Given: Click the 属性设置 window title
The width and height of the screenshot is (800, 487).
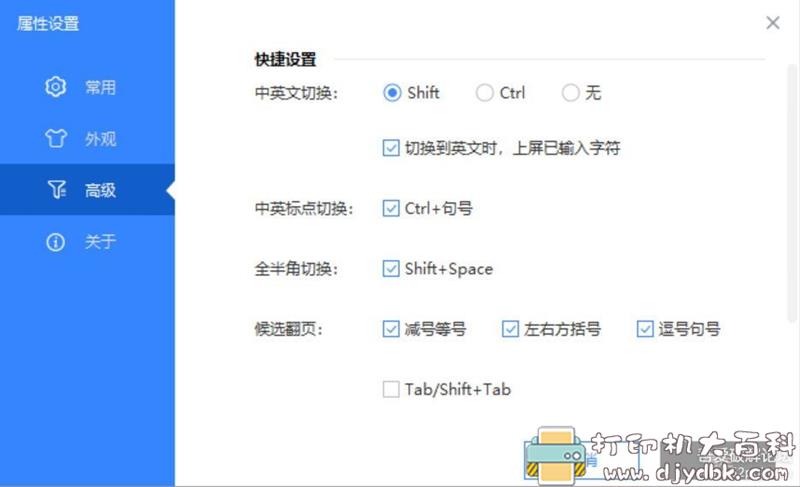Looking at the screenshot, I should click(48, 23).
